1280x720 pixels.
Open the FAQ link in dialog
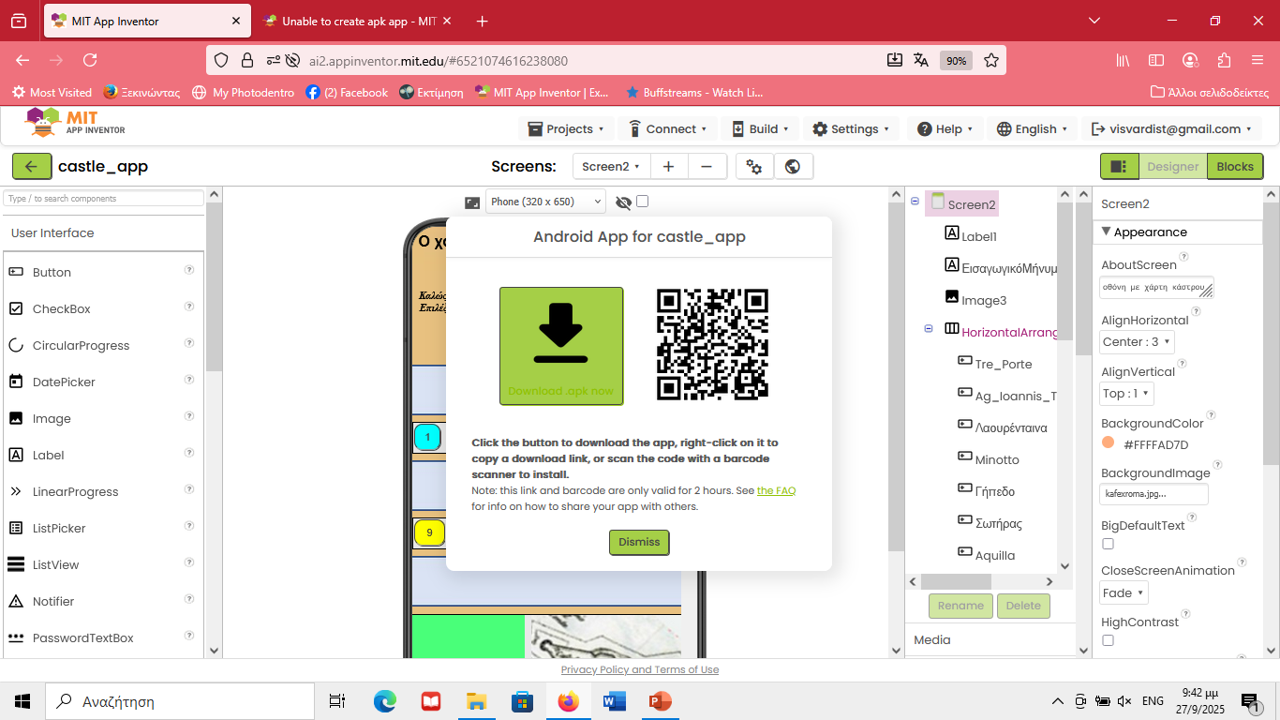pos(776,491)
